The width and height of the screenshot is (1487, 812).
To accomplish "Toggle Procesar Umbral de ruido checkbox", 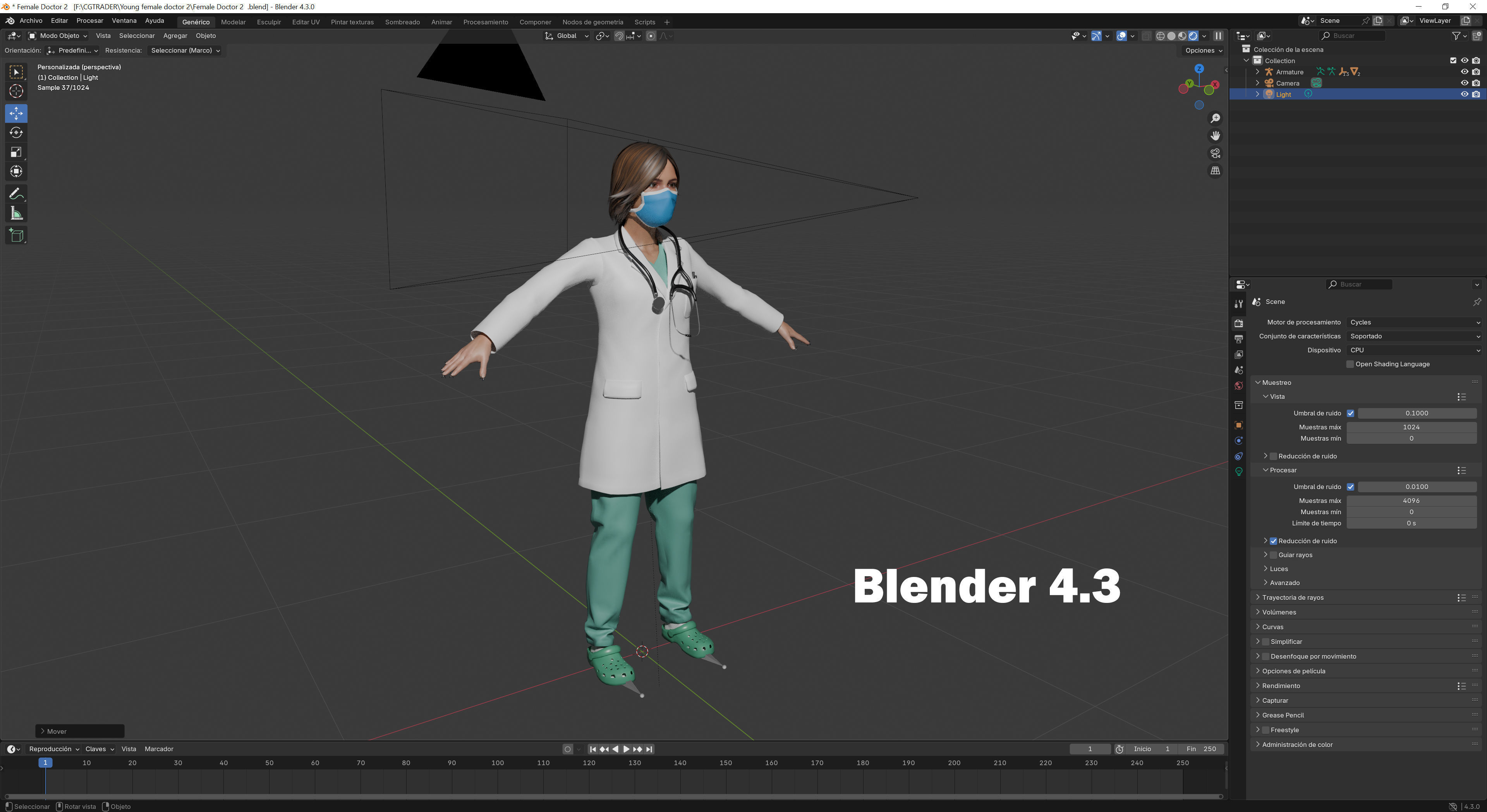I will pos(1350,487).
